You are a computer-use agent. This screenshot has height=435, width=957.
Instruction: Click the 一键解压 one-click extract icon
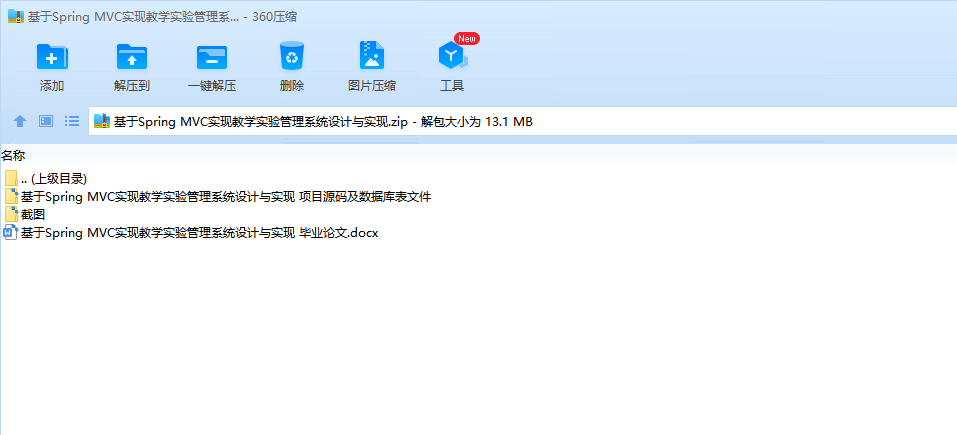[212, 57]
